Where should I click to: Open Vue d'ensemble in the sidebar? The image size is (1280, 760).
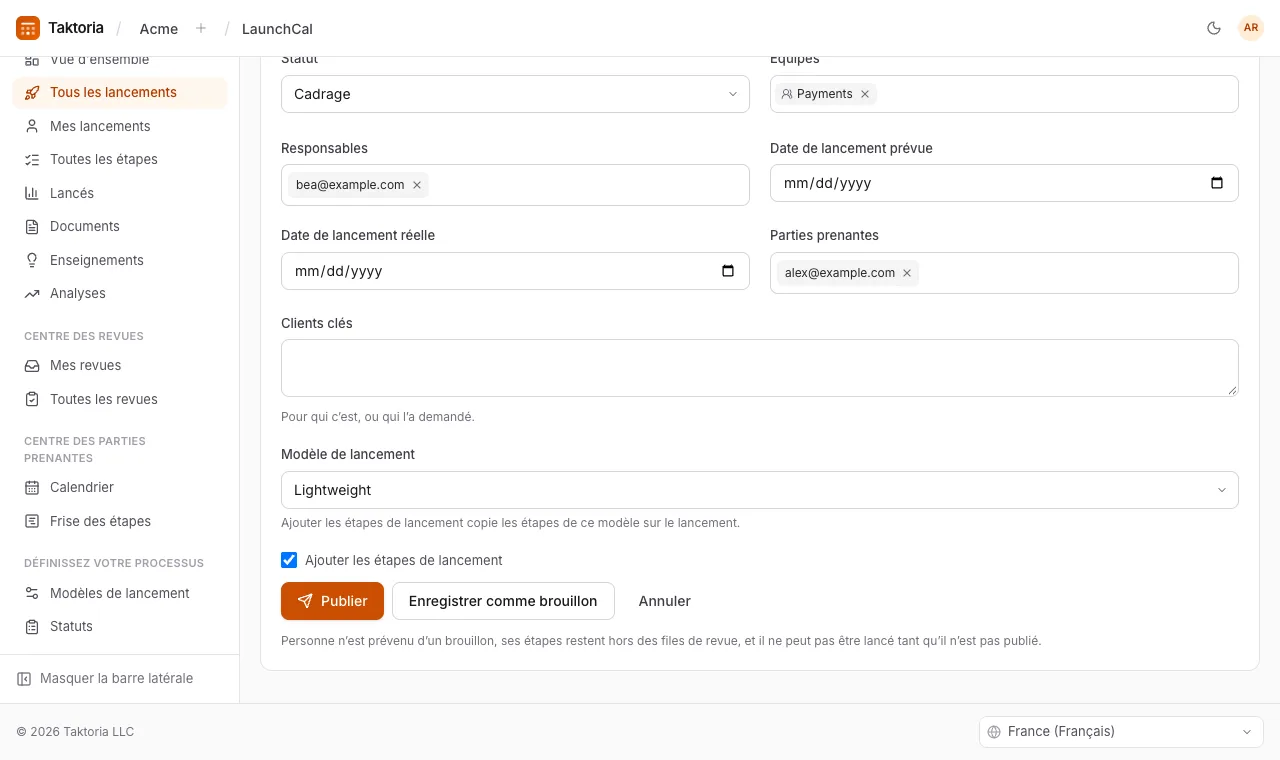coord(120,62)
